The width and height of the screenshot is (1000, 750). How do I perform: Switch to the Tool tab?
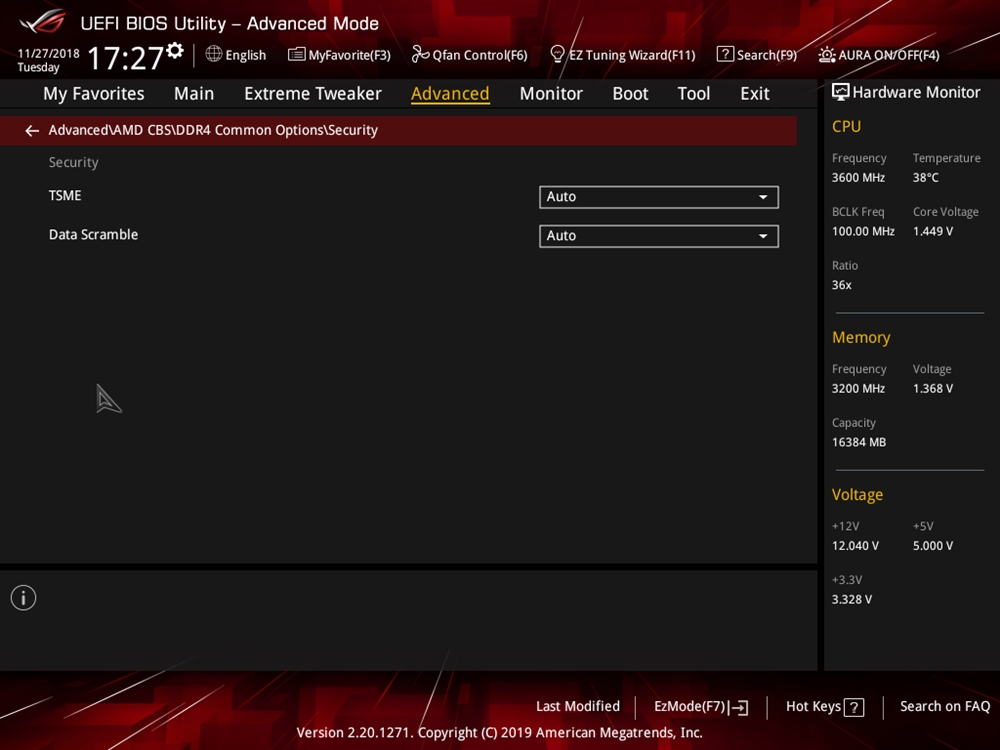click(694, 94)
